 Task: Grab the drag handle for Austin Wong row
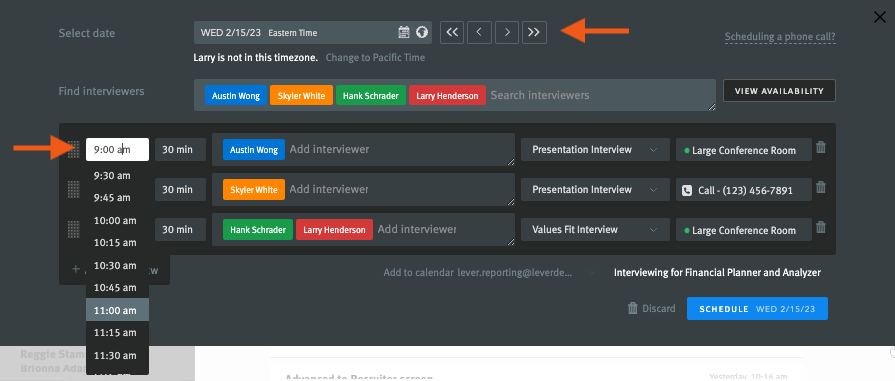pyautogui.click(x=73, y=150)
